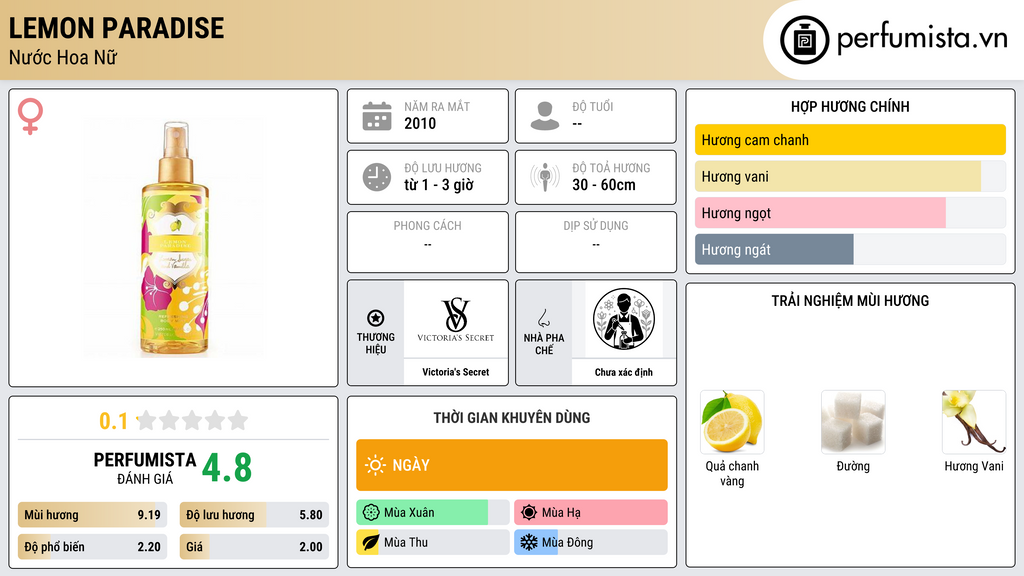
Task: Click the Hương cam chanh accord bar
Action: tap(850, 140)
